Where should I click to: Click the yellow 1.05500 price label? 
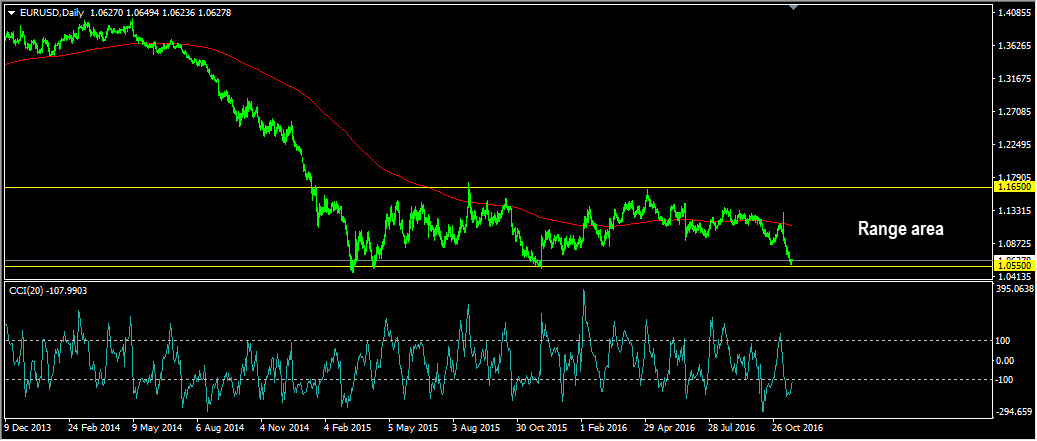tap(1016, 265)
